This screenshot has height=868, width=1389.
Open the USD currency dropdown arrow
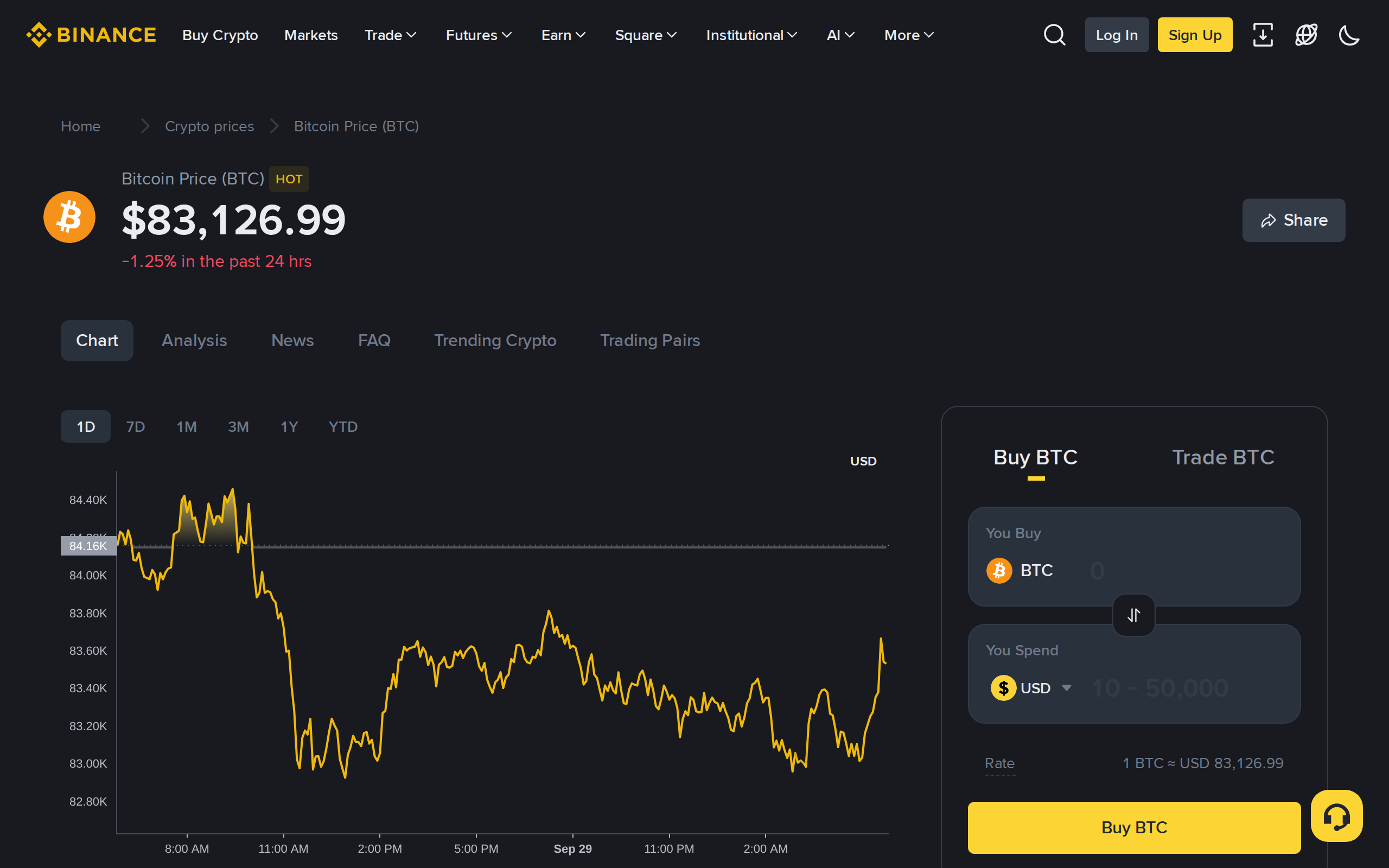pos(1066,688)
